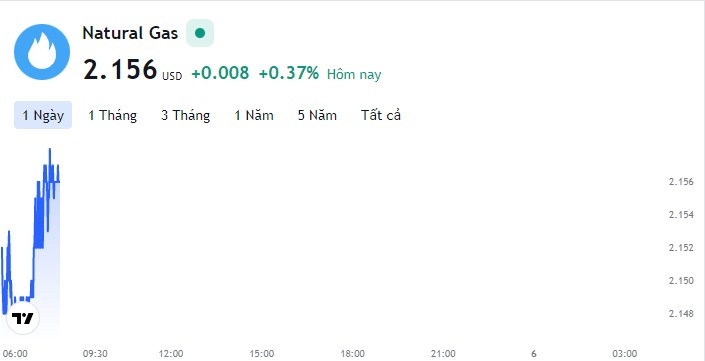Switch to the 1 Tháng range
The height and width of the screenshot is (361, 705).
coord(112,115)
